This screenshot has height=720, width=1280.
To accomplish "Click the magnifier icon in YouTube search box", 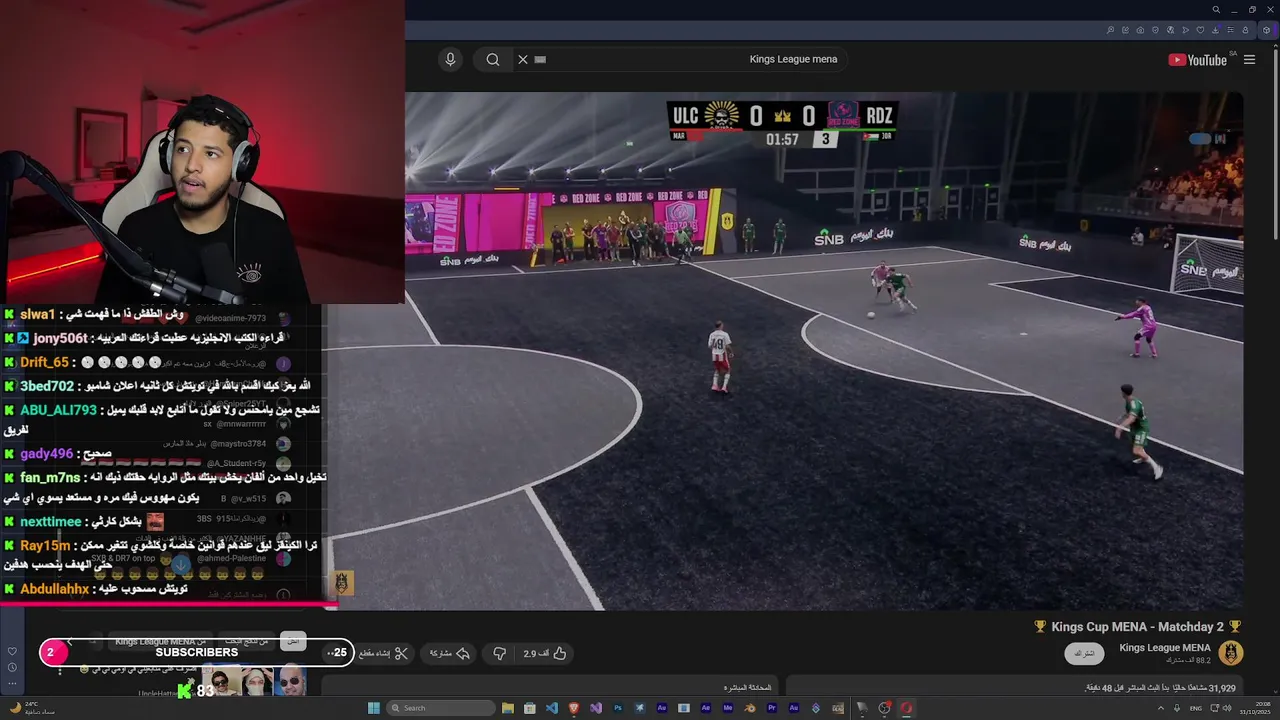I will (493, 59).
